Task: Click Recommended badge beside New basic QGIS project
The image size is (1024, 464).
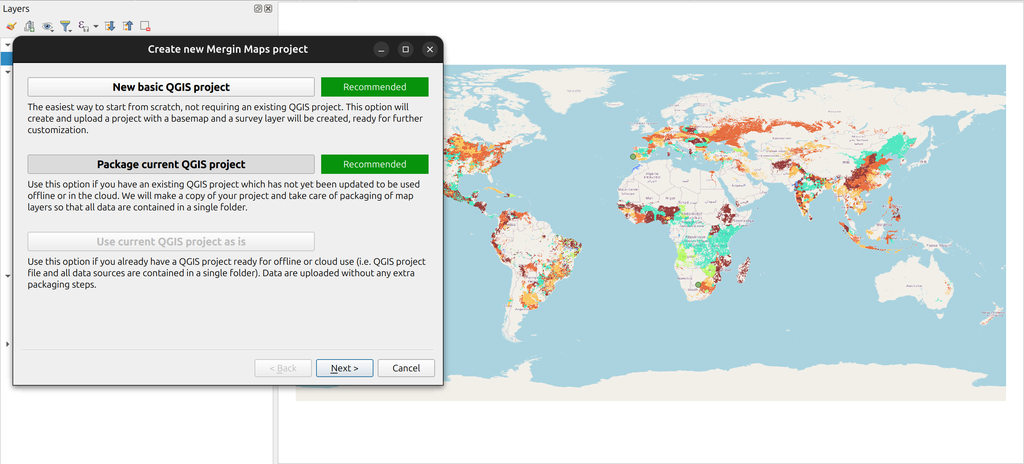Action: pos(375,87)
